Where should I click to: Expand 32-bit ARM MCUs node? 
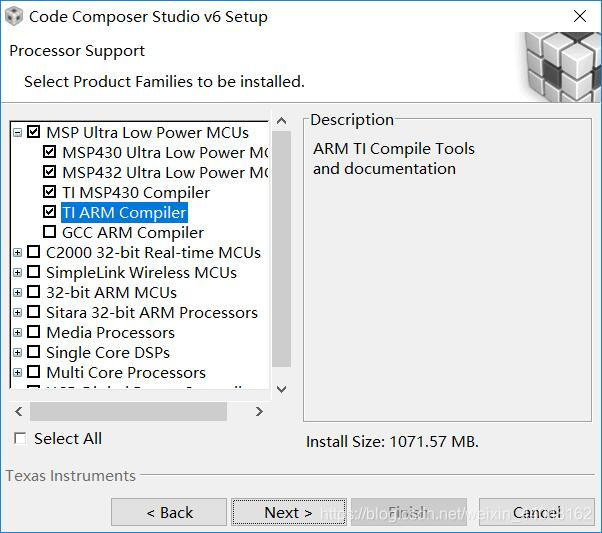pyautogui.click(x=17, y=293)
